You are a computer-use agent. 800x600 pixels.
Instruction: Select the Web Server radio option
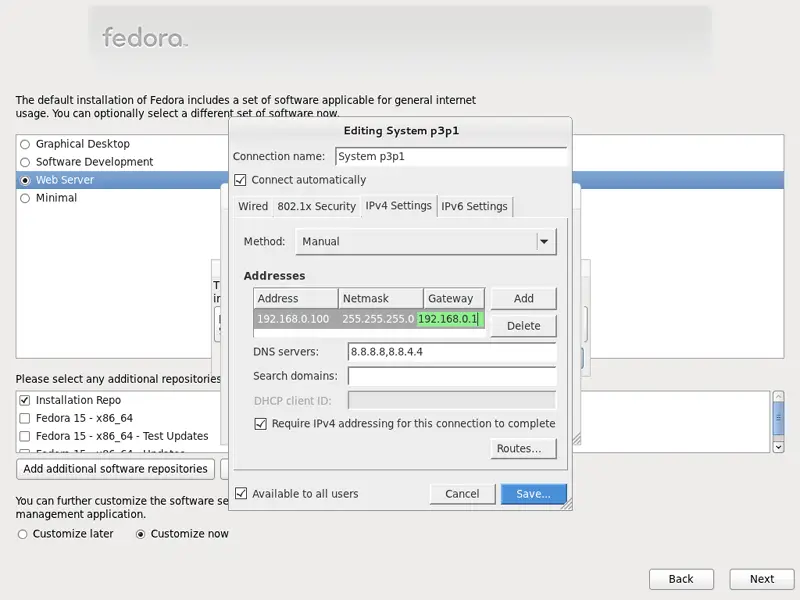pos(25,180)
